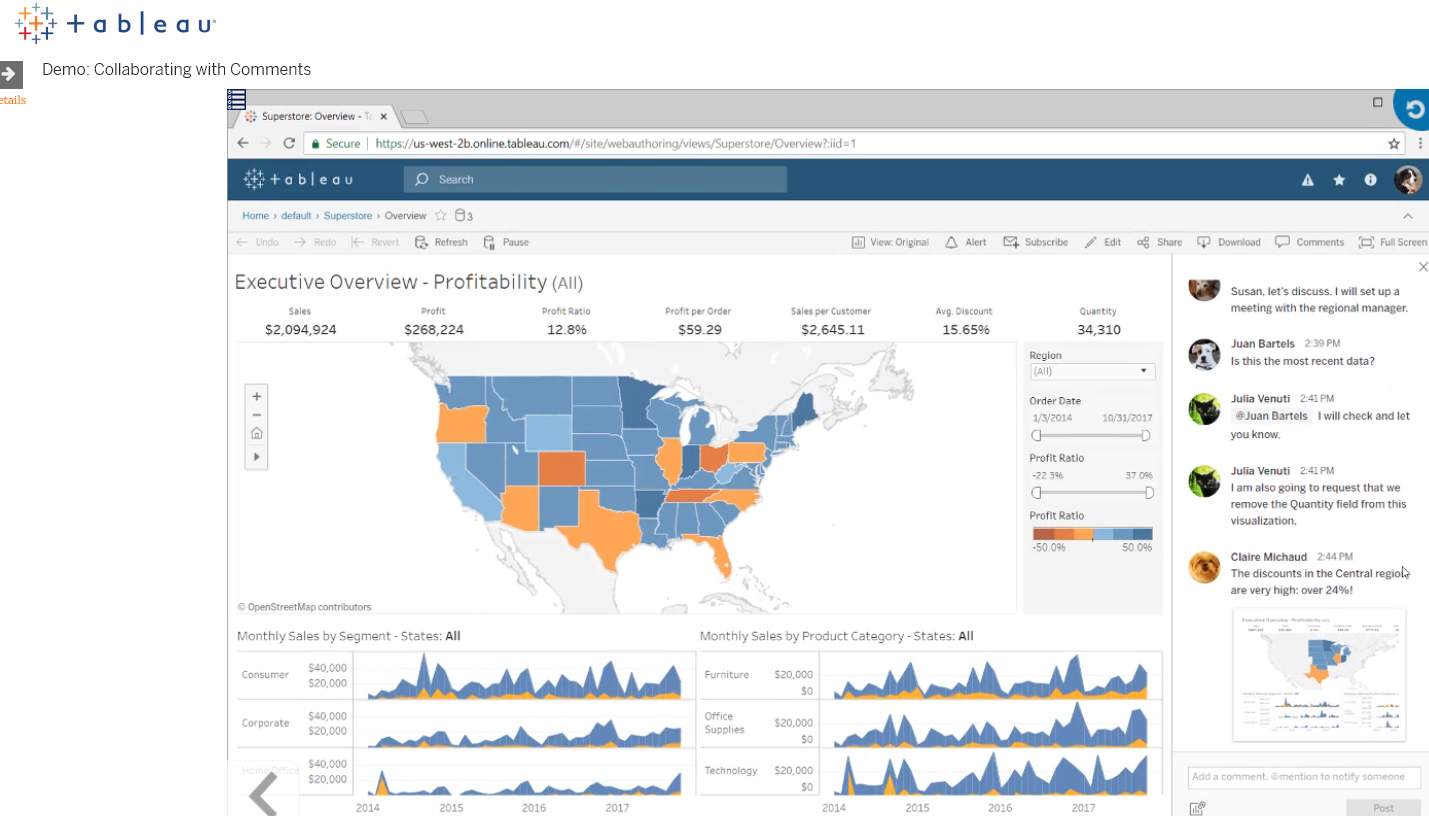
Task: Click the Profit Ratio color legend bar
Action: click(1092, 534)
